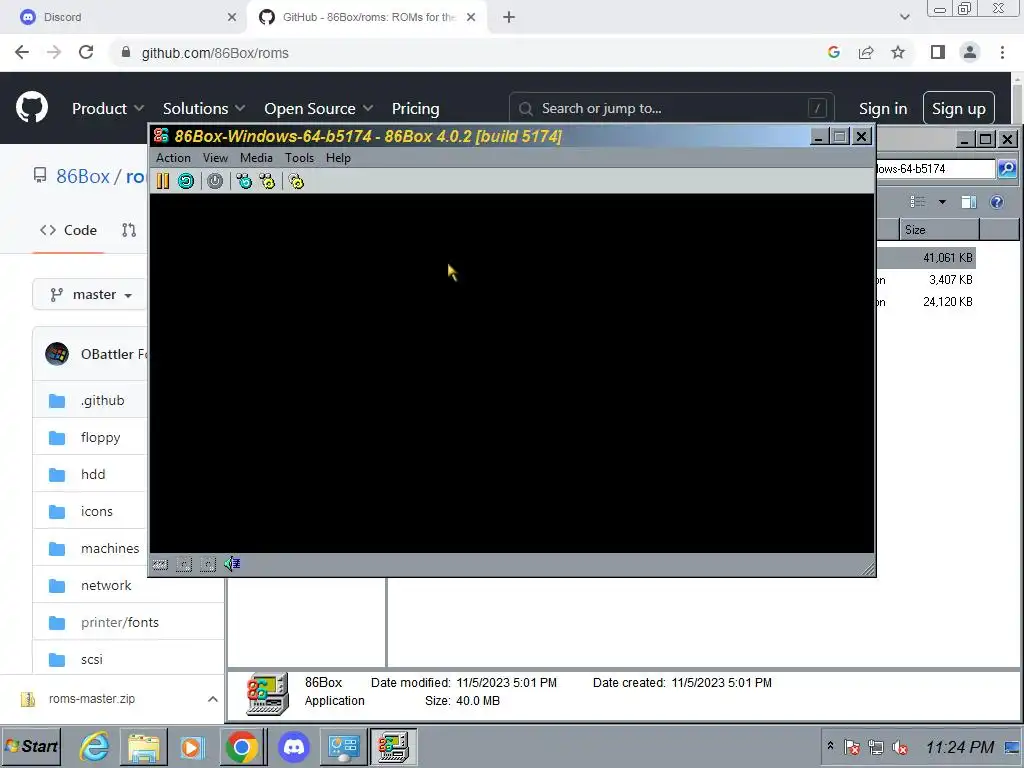The height and width of the screenshot is (768, 1024).
Task: Open 86Box settings gear icon
Action: (296, 181)
